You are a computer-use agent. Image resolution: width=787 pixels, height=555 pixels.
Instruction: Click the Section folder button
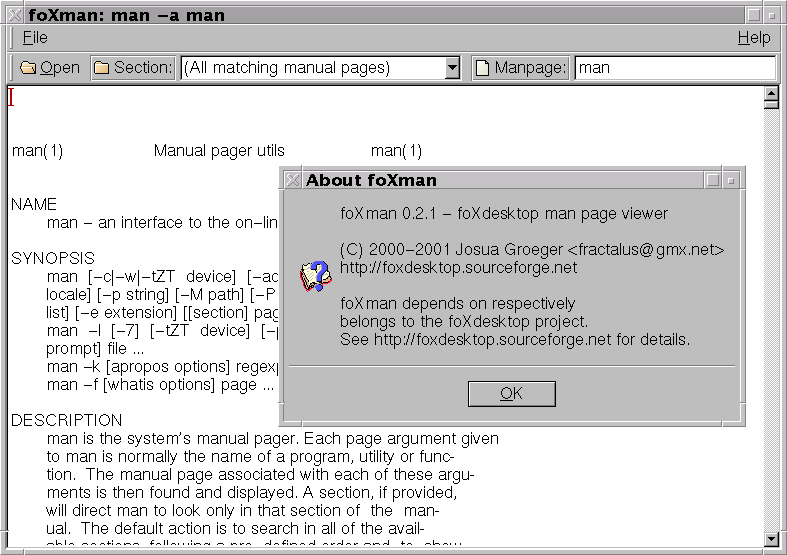133,68
